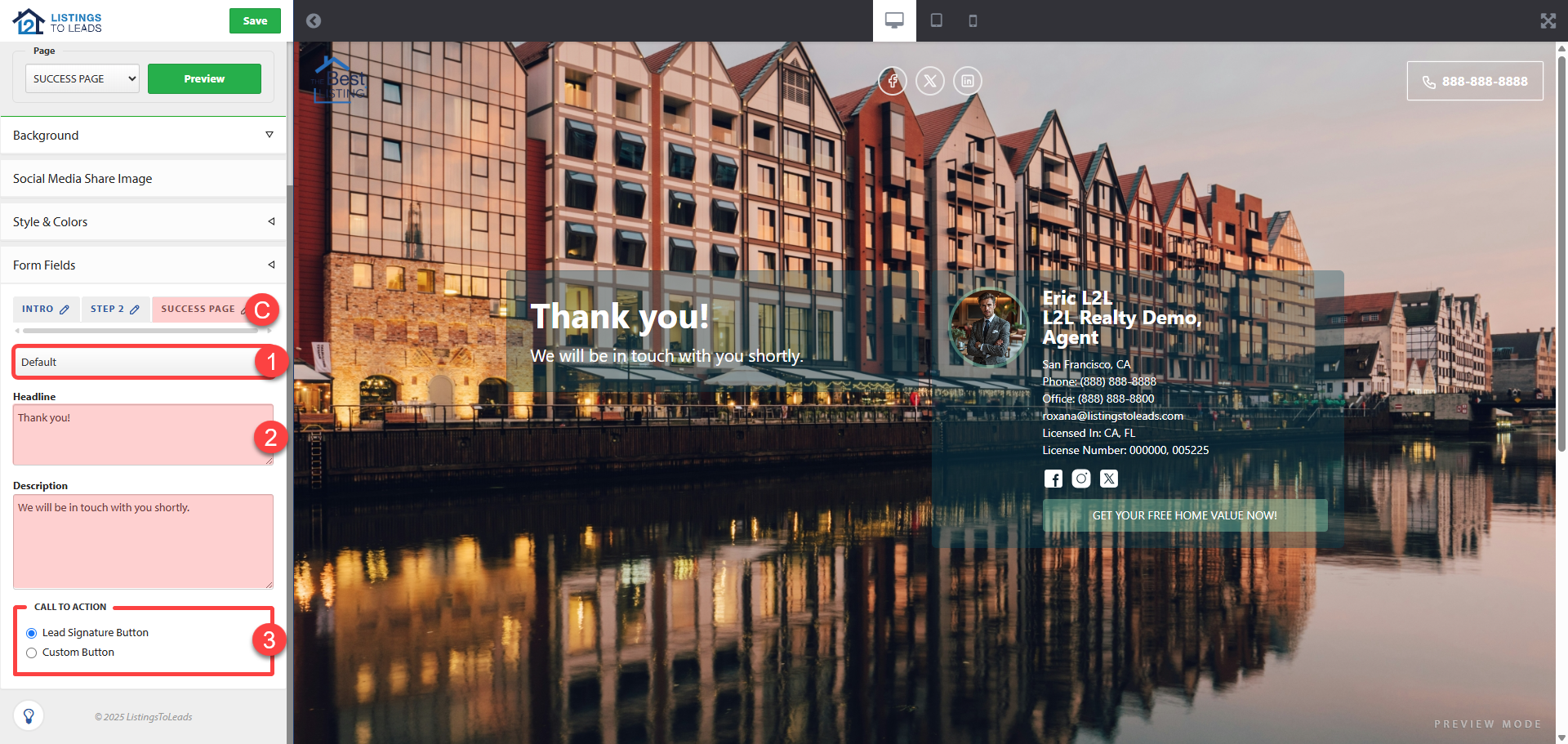This screenshot has height=744, width=1568.
Task: Select Custom Button radio option
Action: (x=32, y=653)
